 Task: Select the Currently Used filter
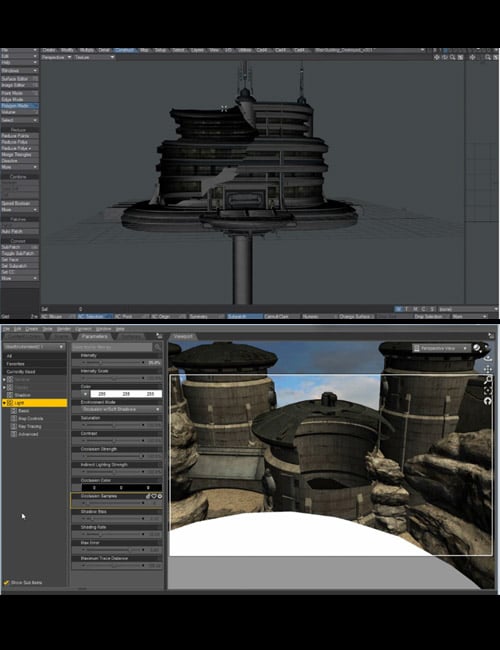34,371
